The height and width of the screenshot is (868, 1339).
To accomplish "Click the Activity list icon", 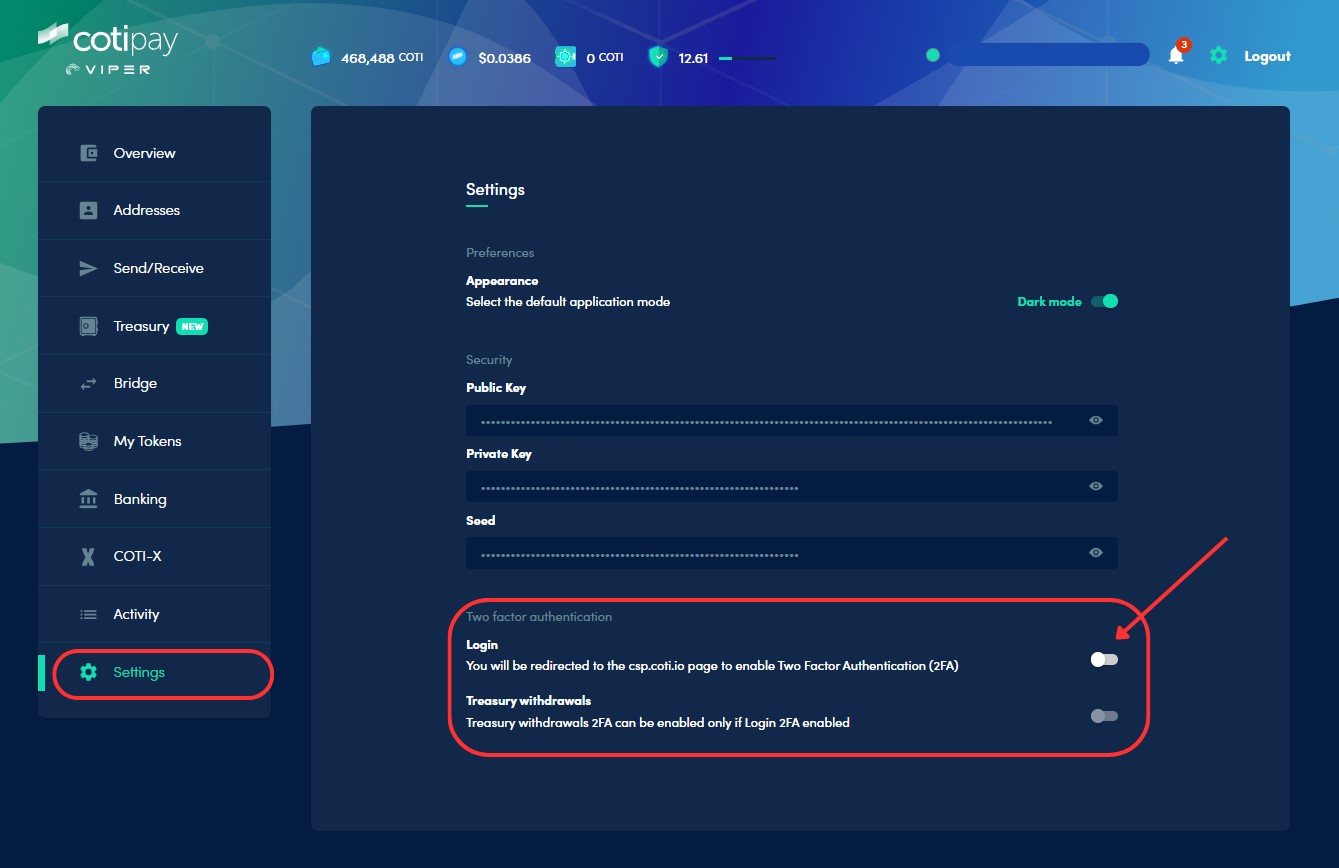I will coord(88,614).
